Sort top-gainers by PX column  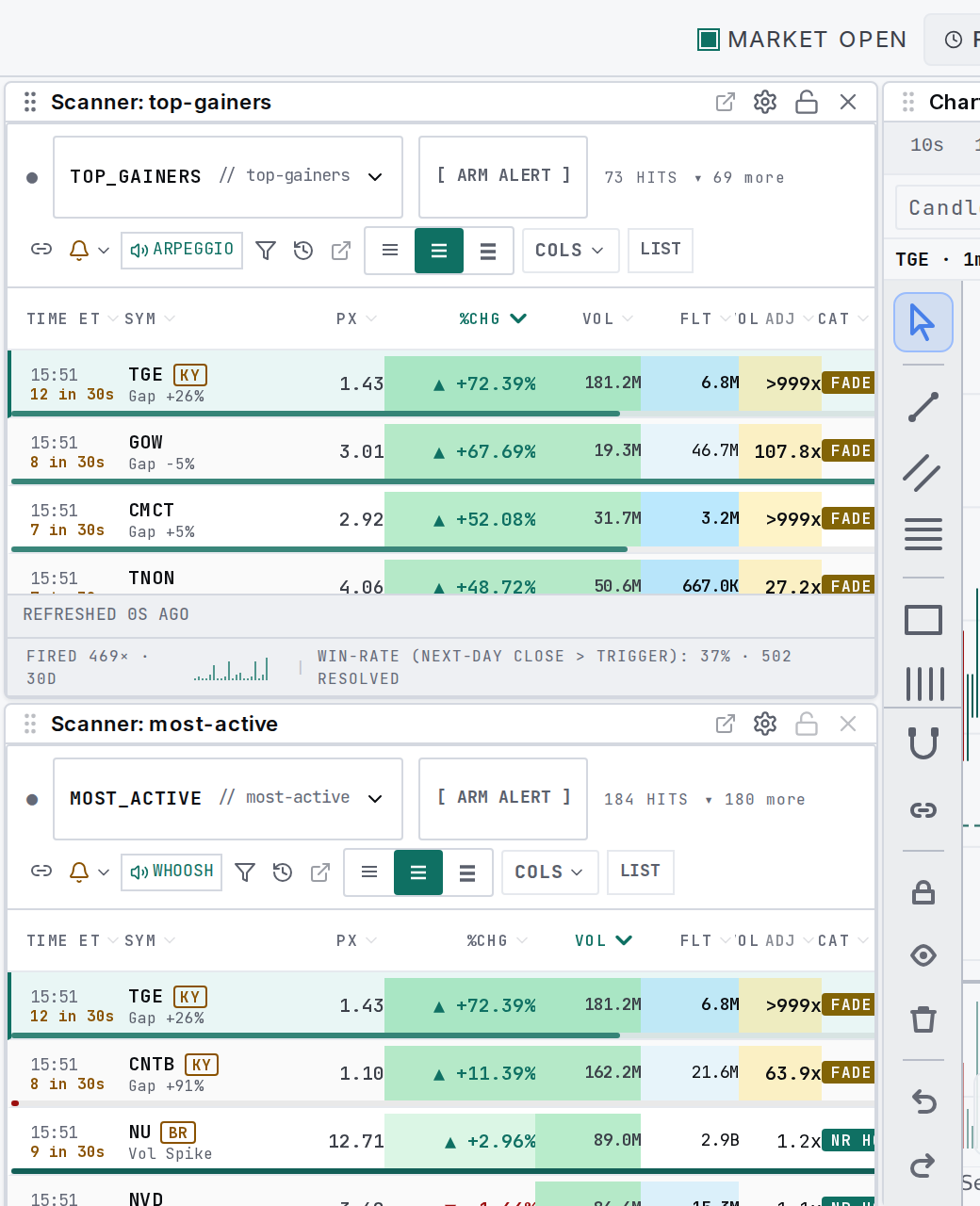click(x=356, y=318)
